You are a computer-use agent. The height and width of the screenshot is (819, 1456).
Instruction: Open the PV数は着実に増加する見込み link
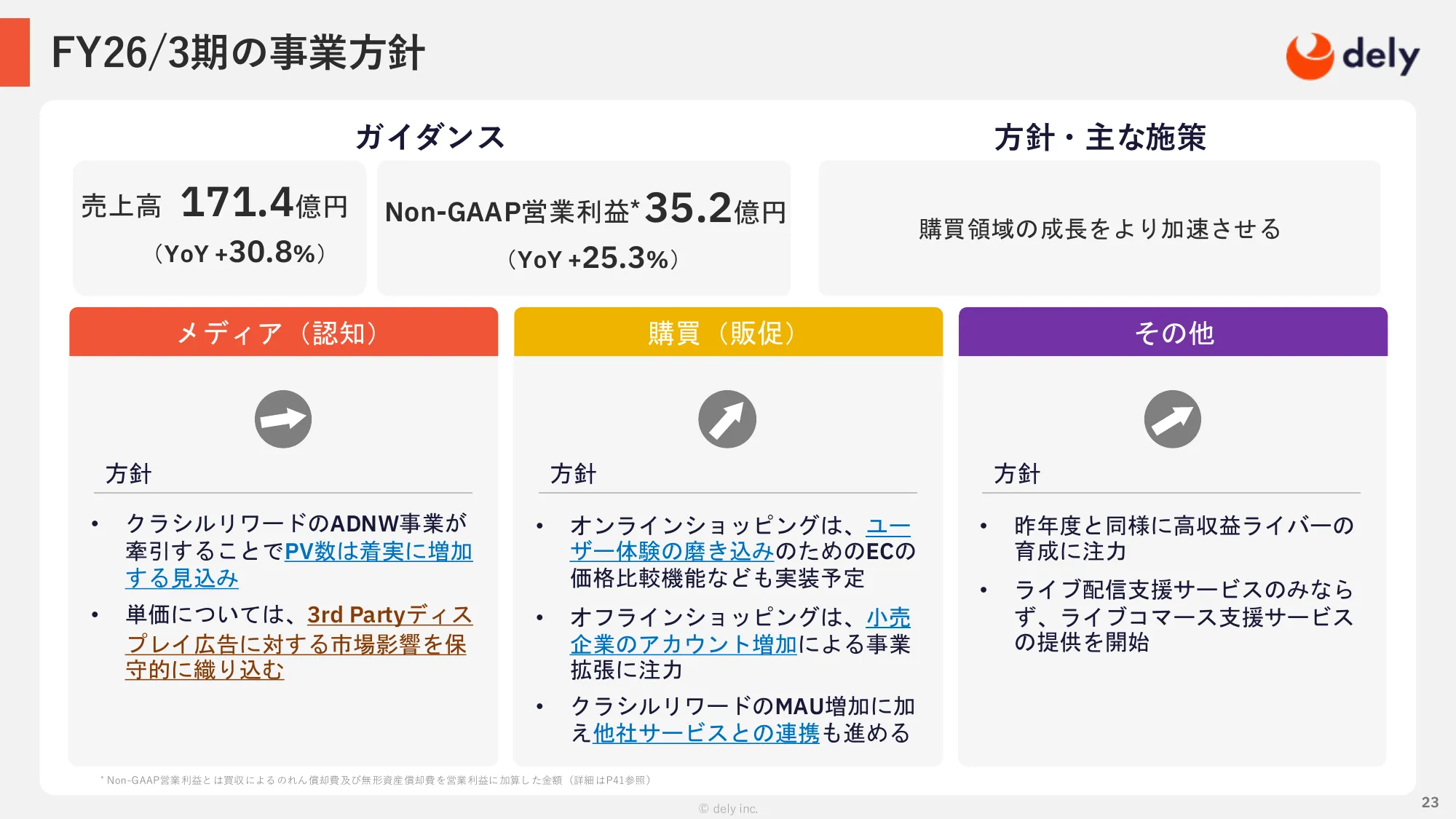[378, 552]
